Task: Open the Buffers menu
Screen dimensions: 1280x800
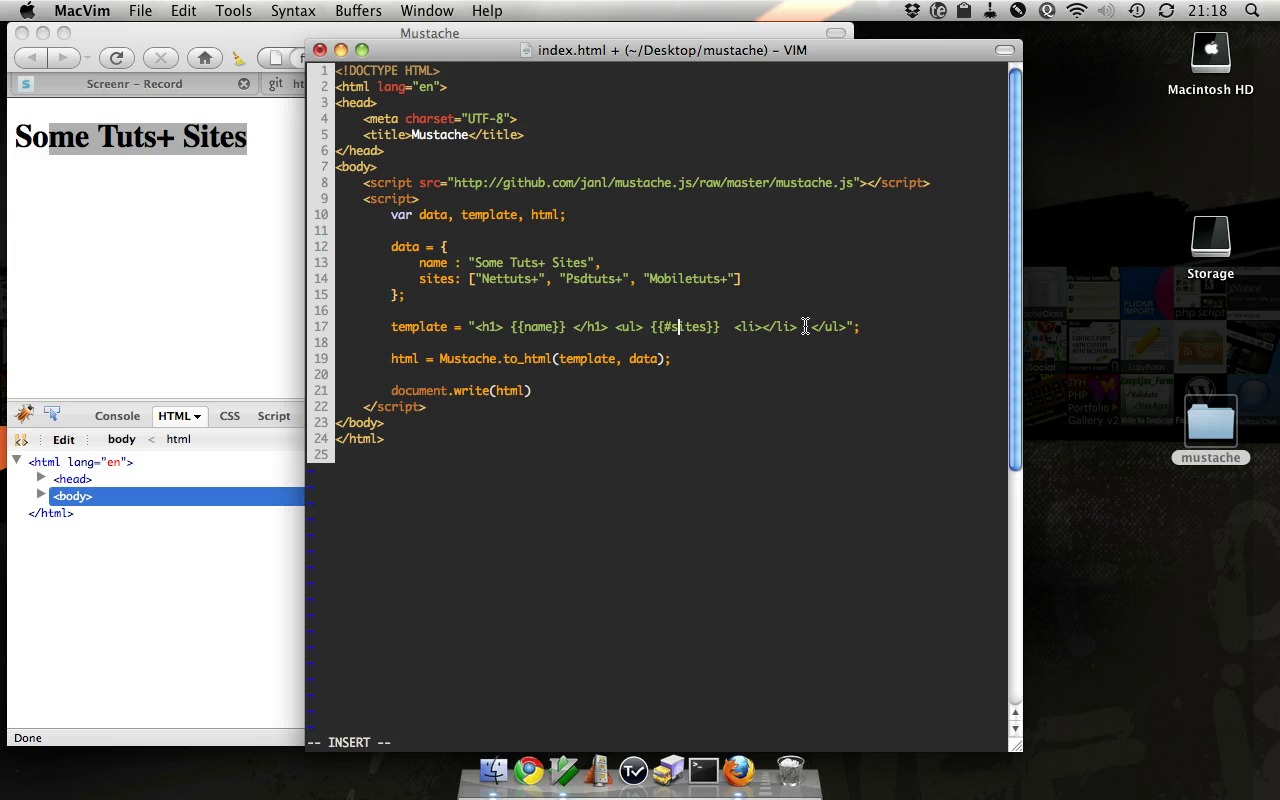Action: tap(358, 10)
